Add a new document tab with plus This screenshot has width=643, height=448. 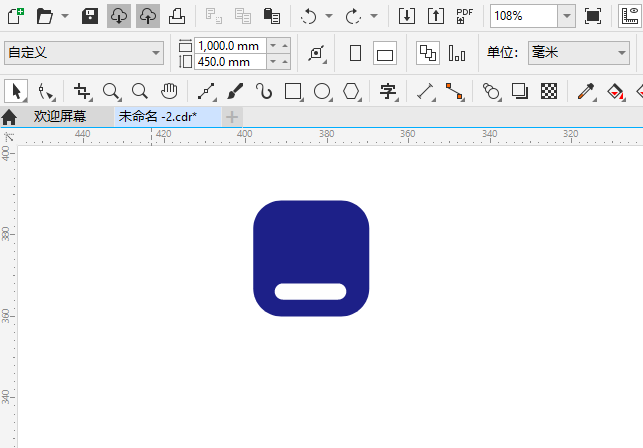click(x=232, y=117)
